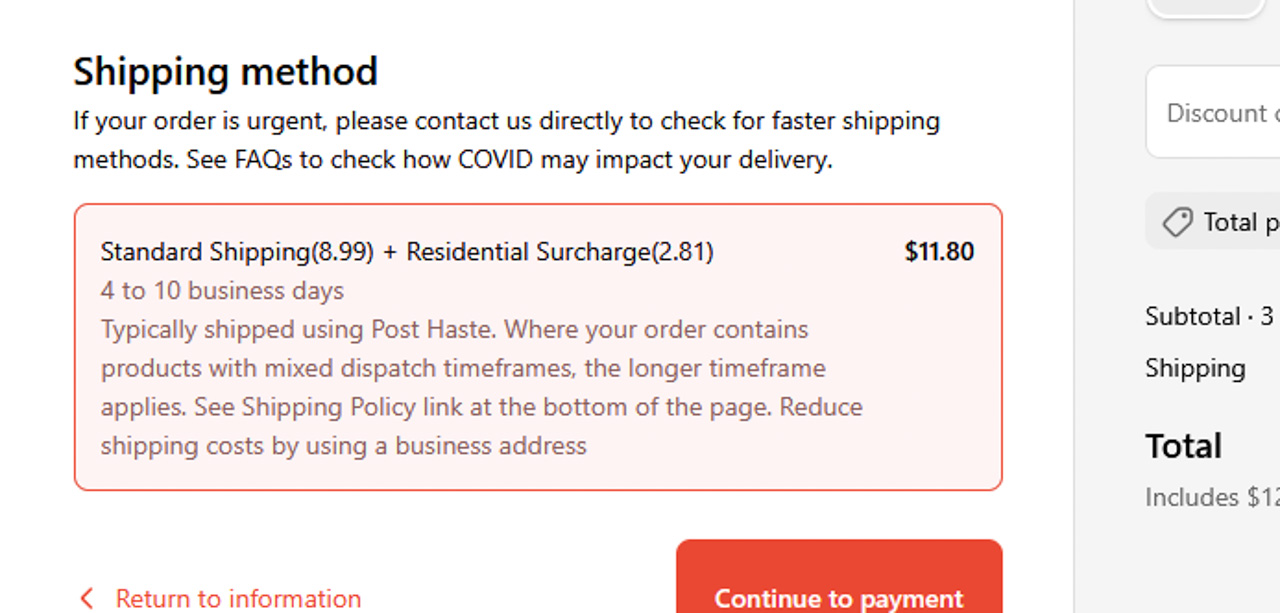Click the $11.80 shipping price
1280x613 pixels.
(939, 252)
